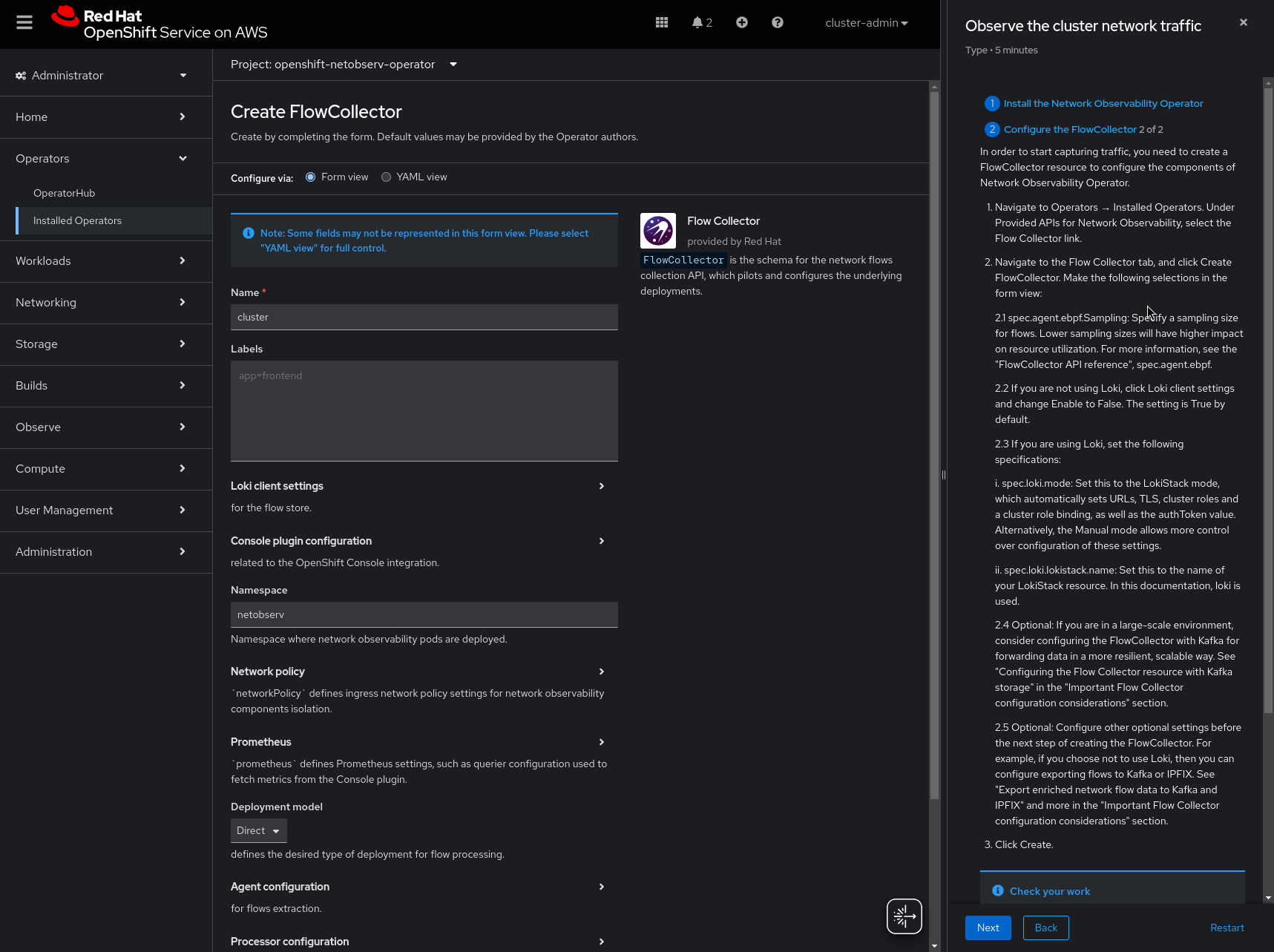This screenshot has height=952, width=1274.
Task: Click the Restart link
Action: (1227, 928)
